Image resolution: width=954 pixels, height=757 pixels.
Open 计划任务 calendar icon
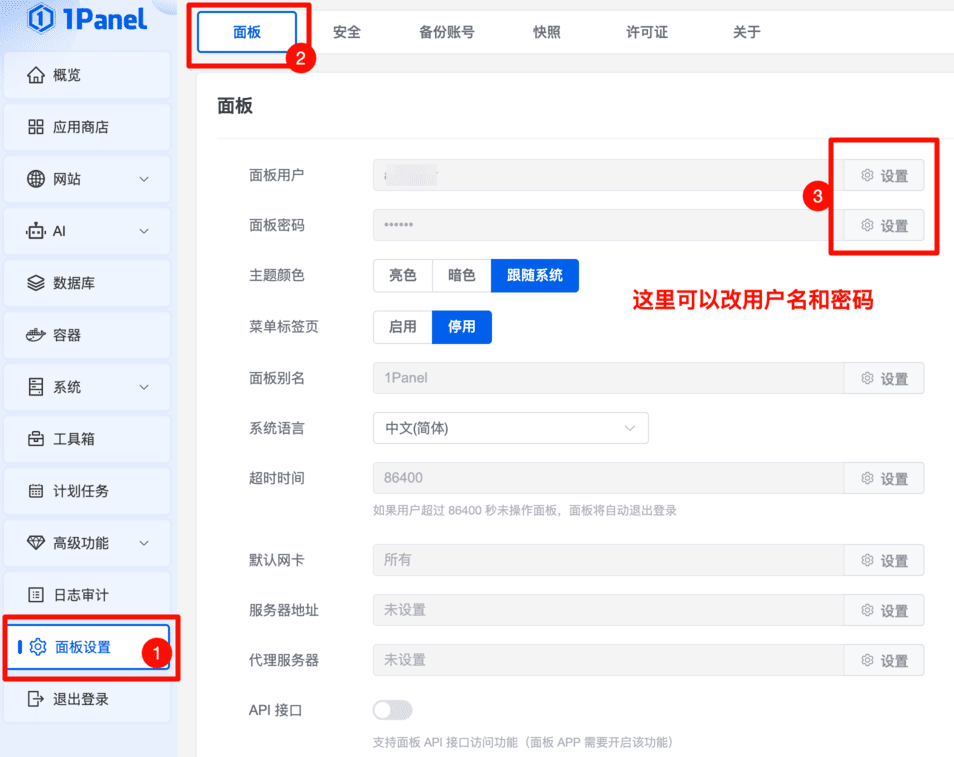pyautogui.click(x=36, y=491)
